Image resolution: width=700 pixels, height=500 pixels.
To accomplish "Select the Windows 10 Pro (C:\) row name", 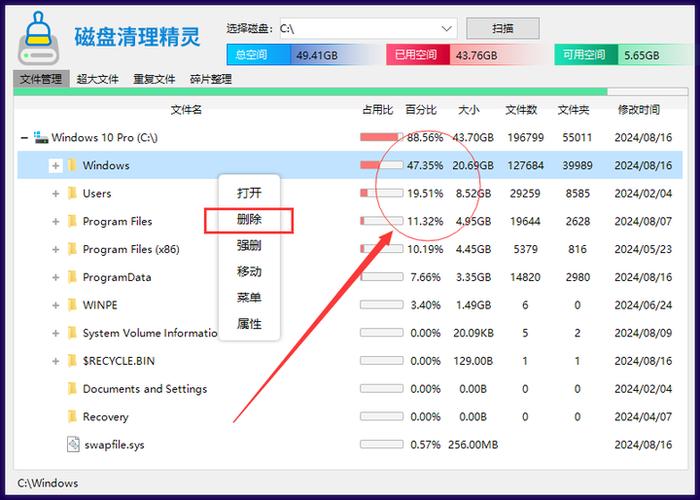I will coord(104,138).
